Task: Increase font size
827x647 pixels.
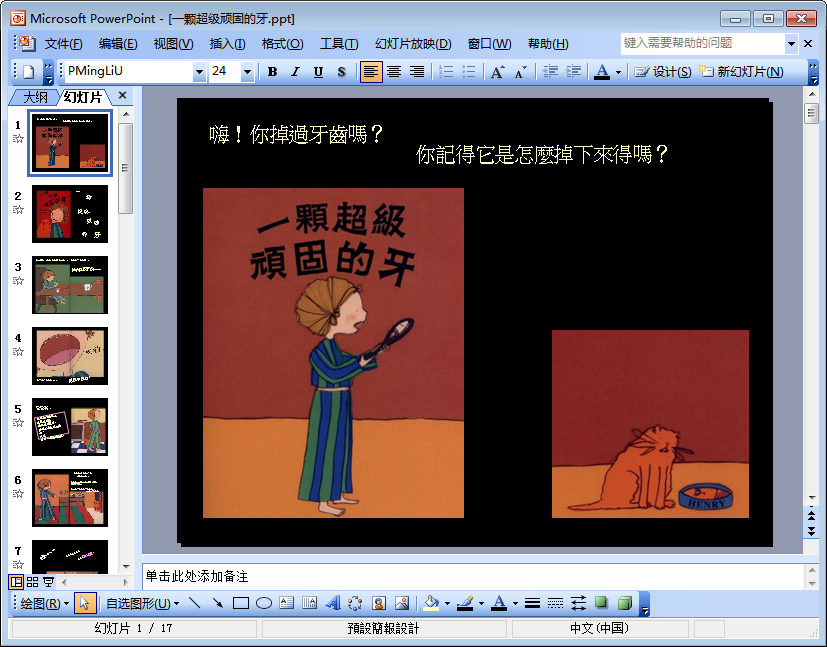Action: pyautogui.click(x=497, y=72)
